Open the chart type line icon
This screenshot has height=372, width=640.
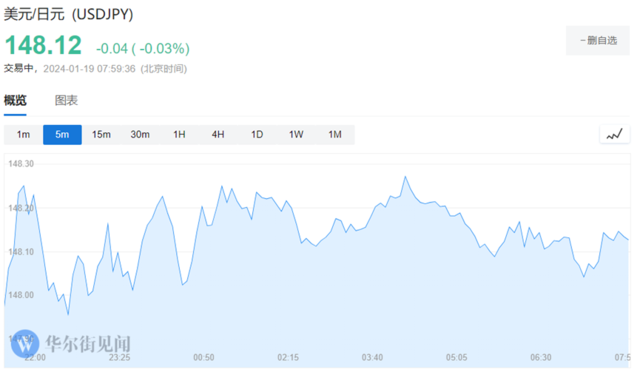click(615, 134)
